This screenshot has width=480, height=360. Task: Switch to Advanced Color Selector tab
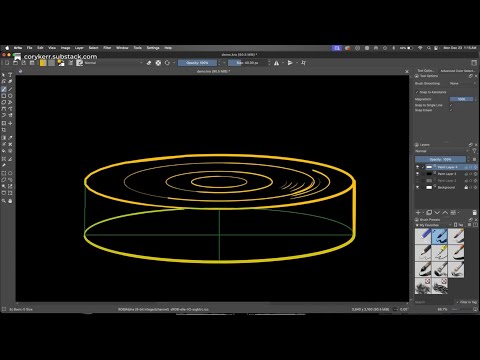pyautogui.click(x=457, y=71)
